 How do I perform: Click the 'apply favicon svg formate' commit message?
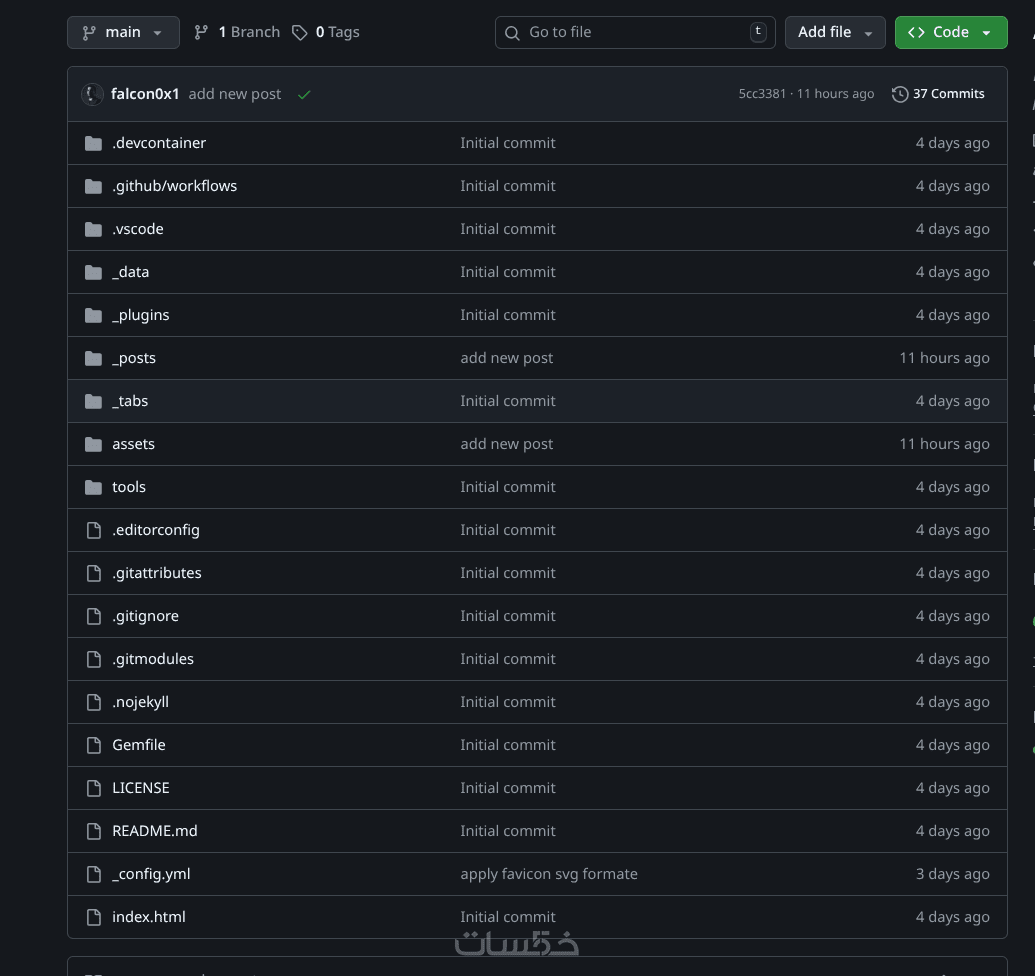click(x=549, y=874)
